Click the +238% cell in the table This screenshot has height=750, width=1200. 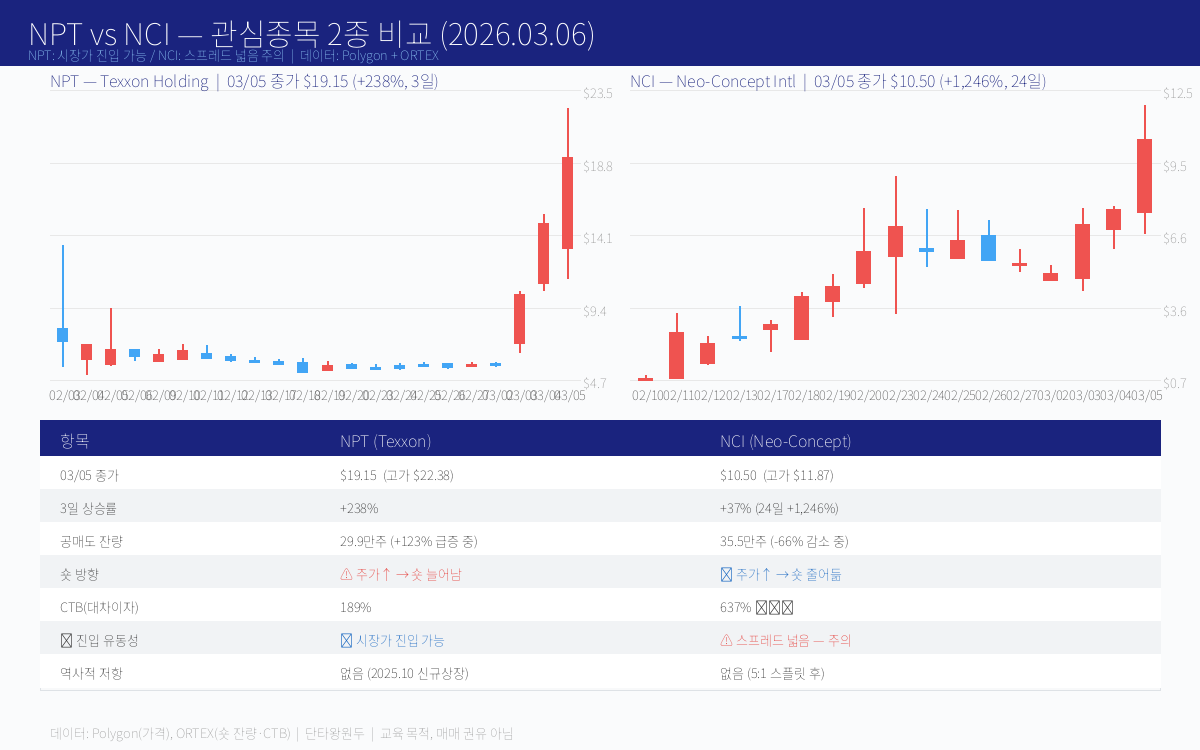pyautogui.click(x=359, y=509)
